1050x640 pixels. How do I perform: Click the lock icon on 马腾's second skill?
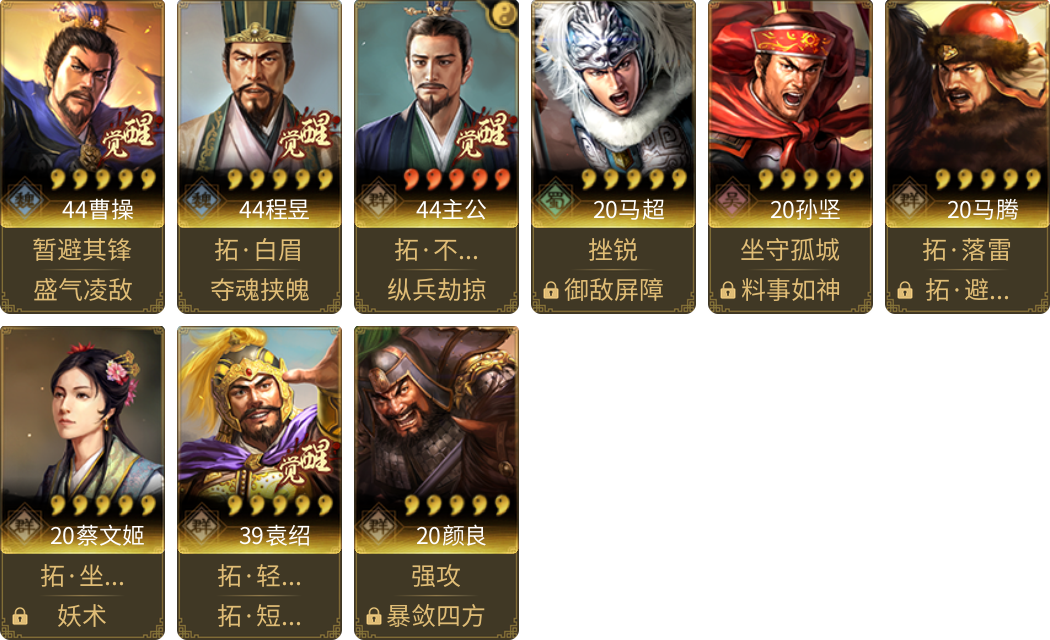[905, 290]
